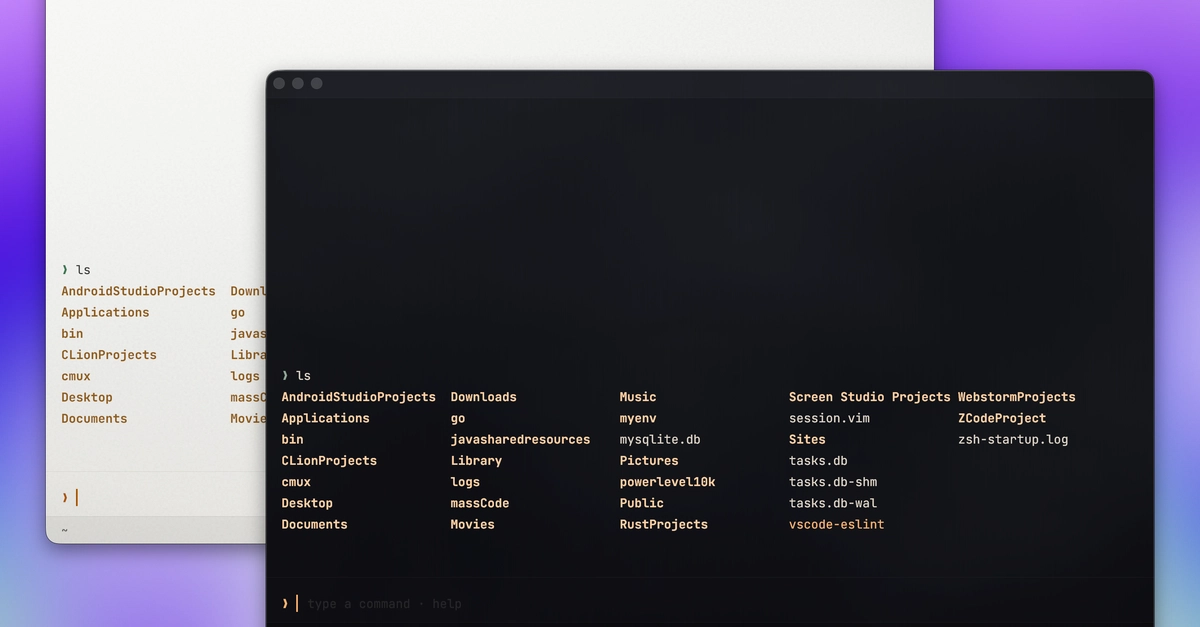Viewport: 1200px width, 627px height.
Task: Click Applications in the light terminal
Action: [x=105, y=312]
